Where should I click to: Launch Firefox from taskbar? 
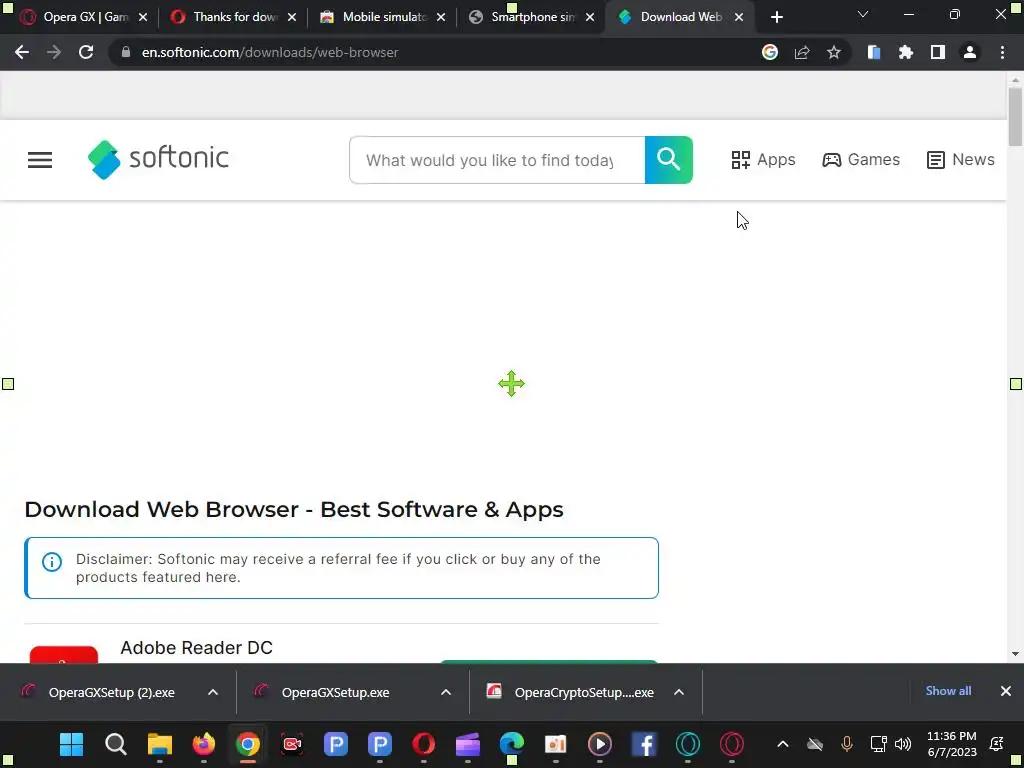point(204,744)
